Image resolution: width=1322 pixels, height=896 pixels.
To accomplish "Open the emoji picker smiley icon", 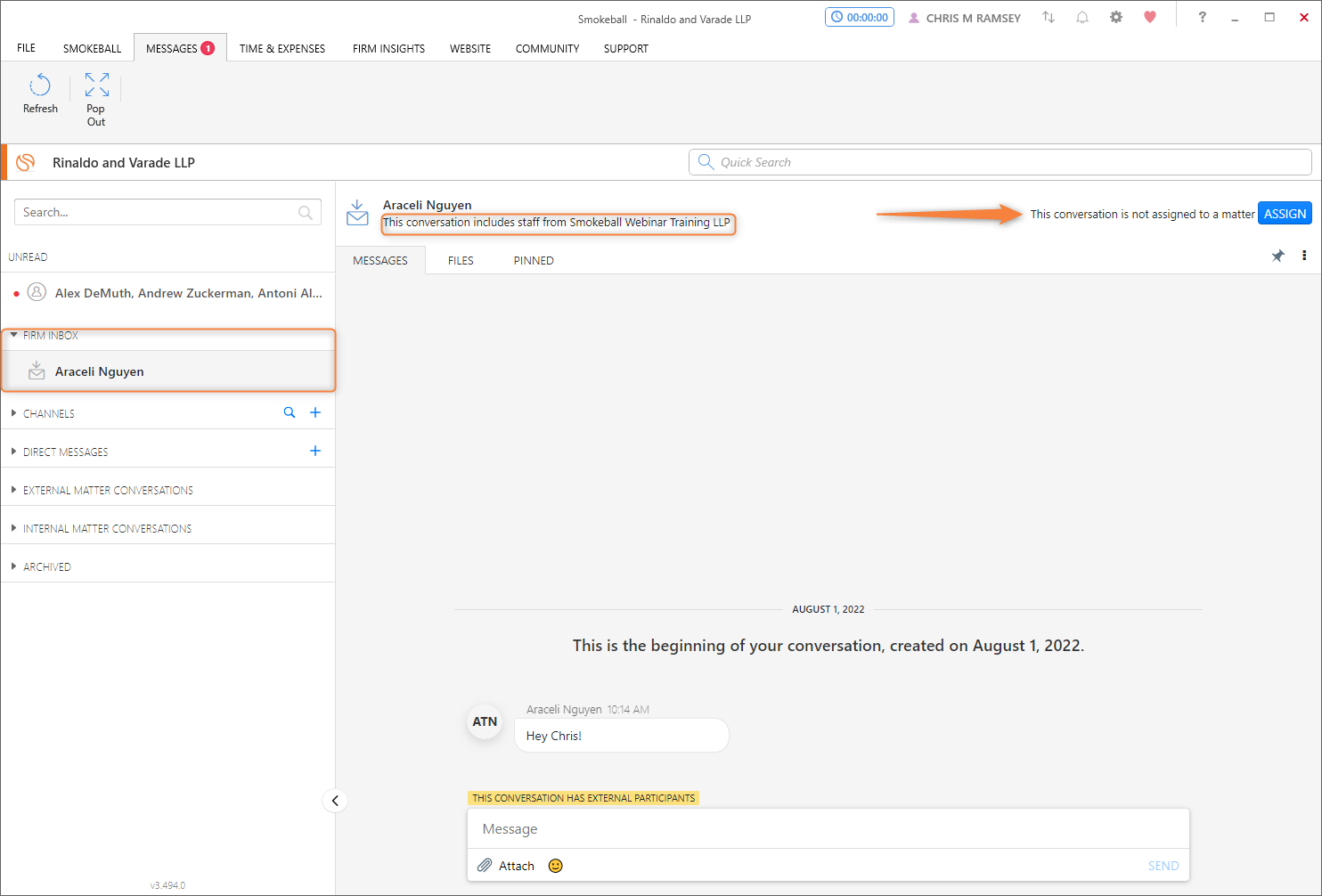I will 556,866.
